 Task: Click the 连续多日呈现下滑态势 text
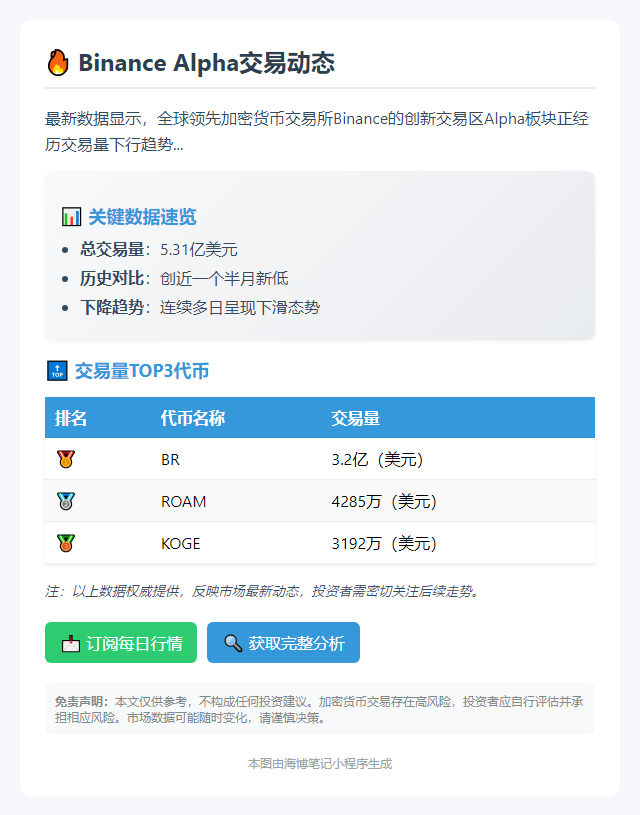[x=240, y=307]
